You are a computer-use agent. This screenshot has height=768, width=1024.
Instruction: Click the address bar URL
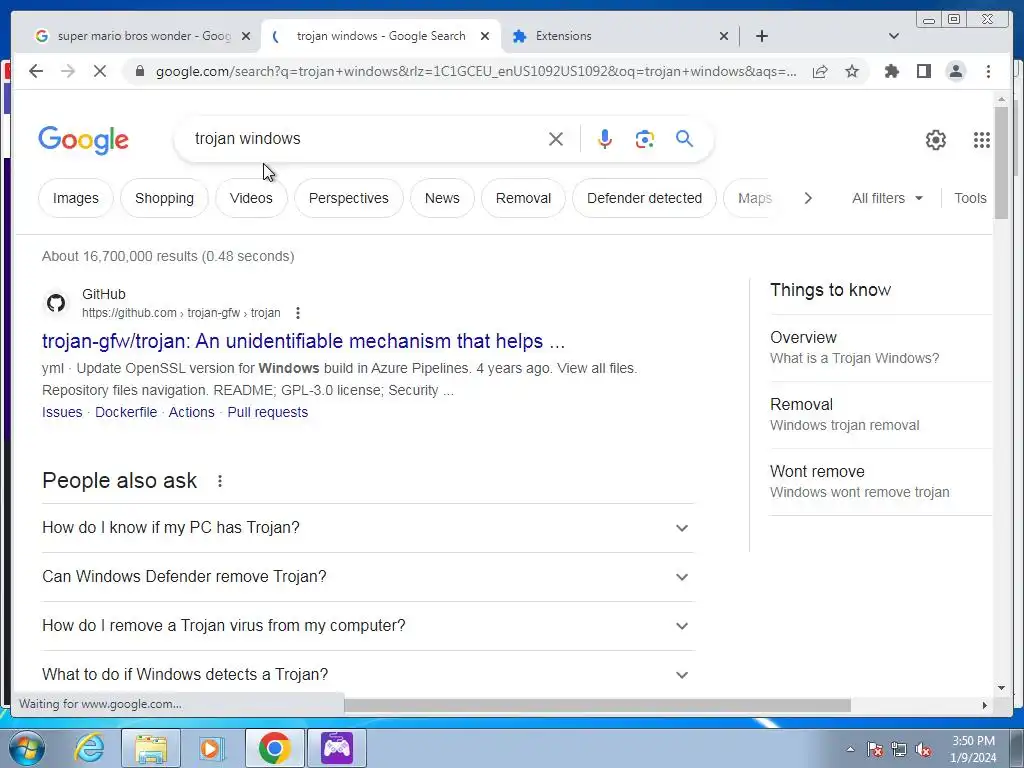tap(475, 71)
